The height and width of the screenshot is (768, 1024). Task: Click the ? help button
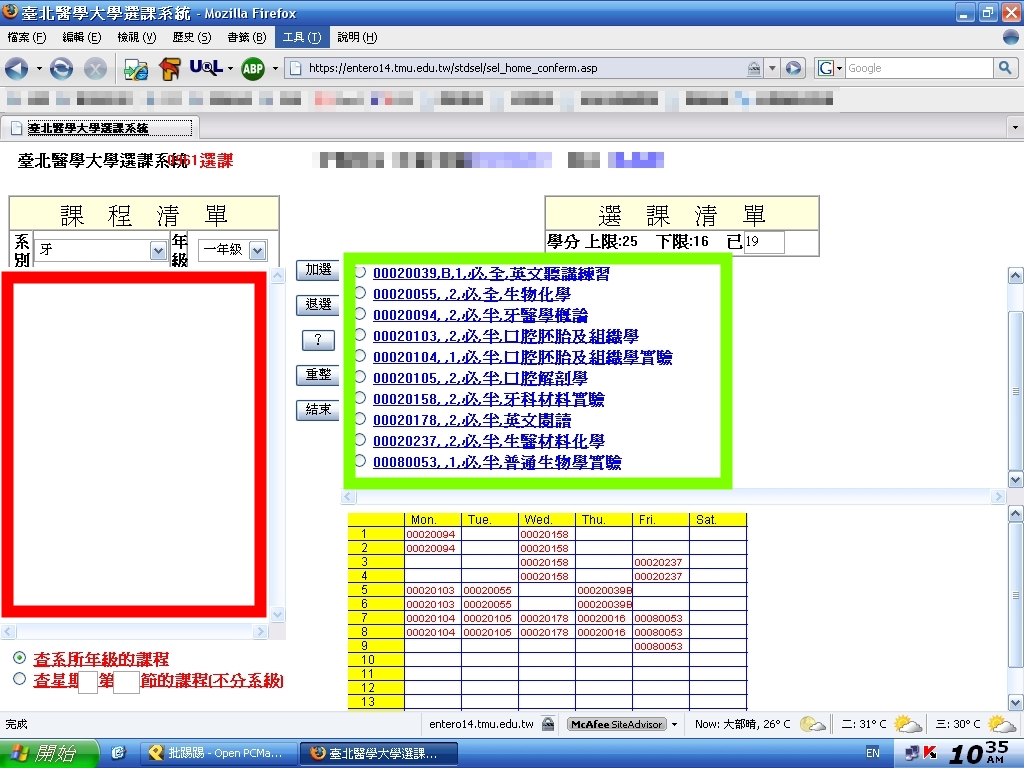tap(318, 340)
